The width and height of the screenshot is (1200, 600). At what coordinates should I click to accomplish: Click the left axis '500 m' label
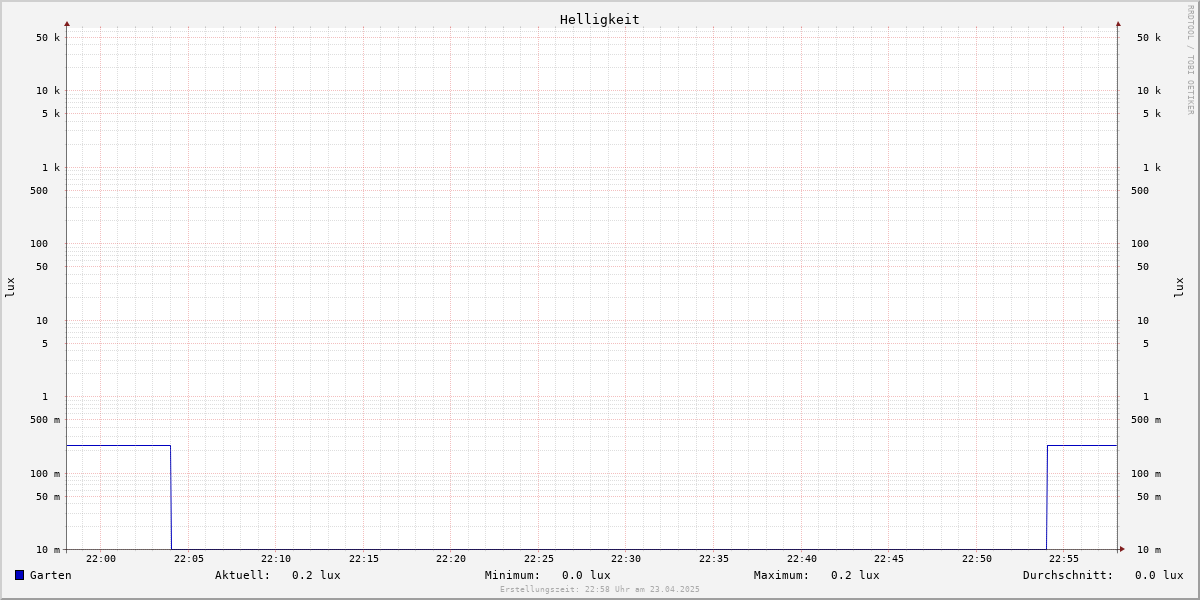tap(45, 420)
